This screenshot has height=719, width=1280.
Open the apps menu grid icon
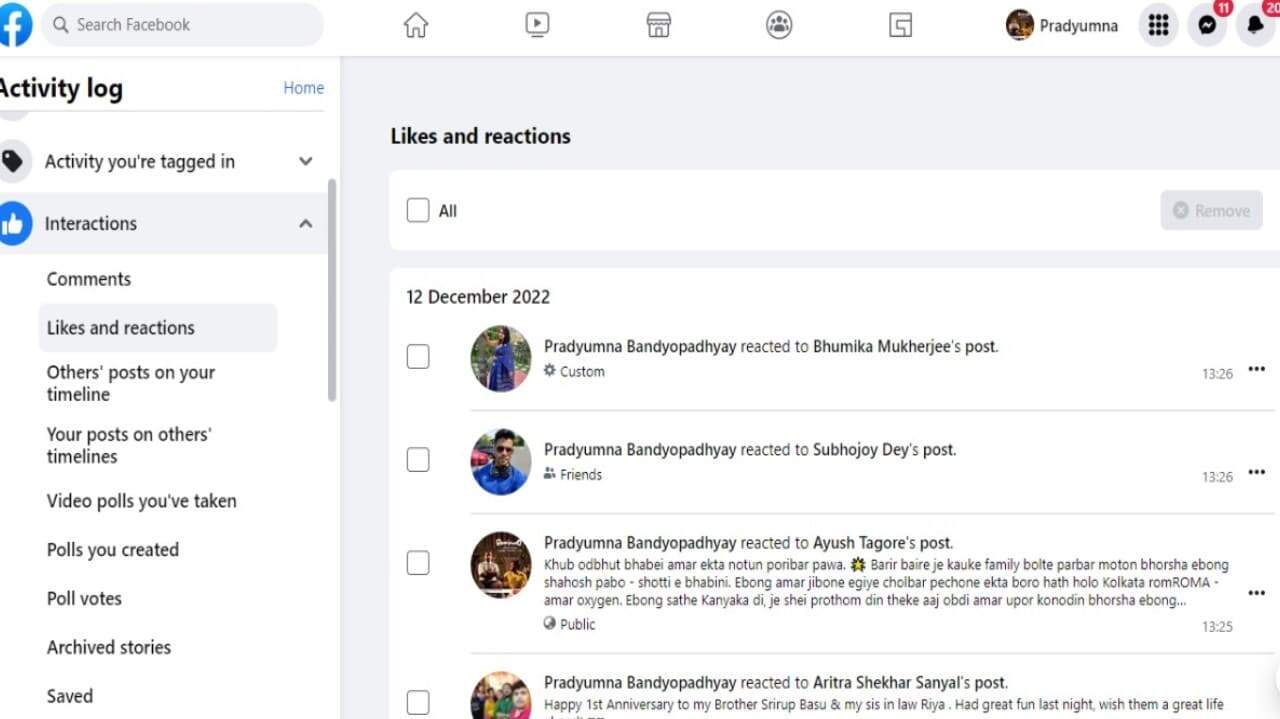1157,25
